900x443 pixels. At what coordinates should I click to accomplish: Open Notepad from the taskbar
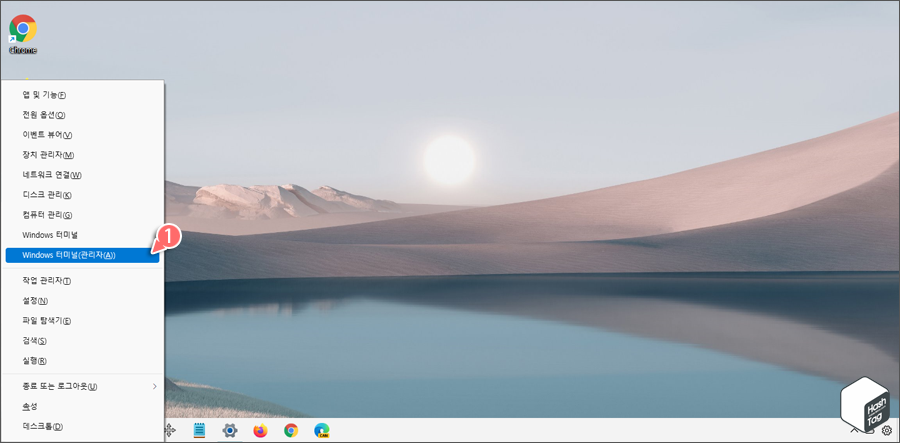pos(199,430)
